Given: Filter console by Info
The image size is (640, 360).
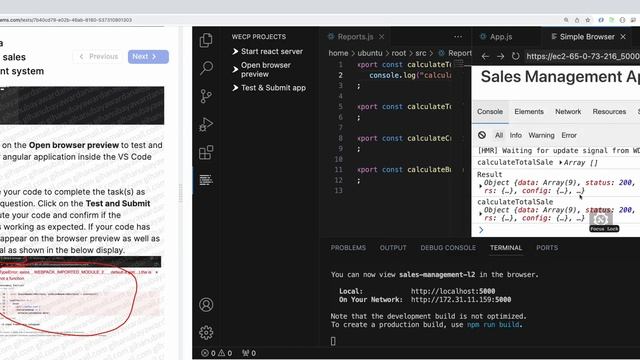Looking at the screenshot, I should pyautogui.click(x=516, y=135).
